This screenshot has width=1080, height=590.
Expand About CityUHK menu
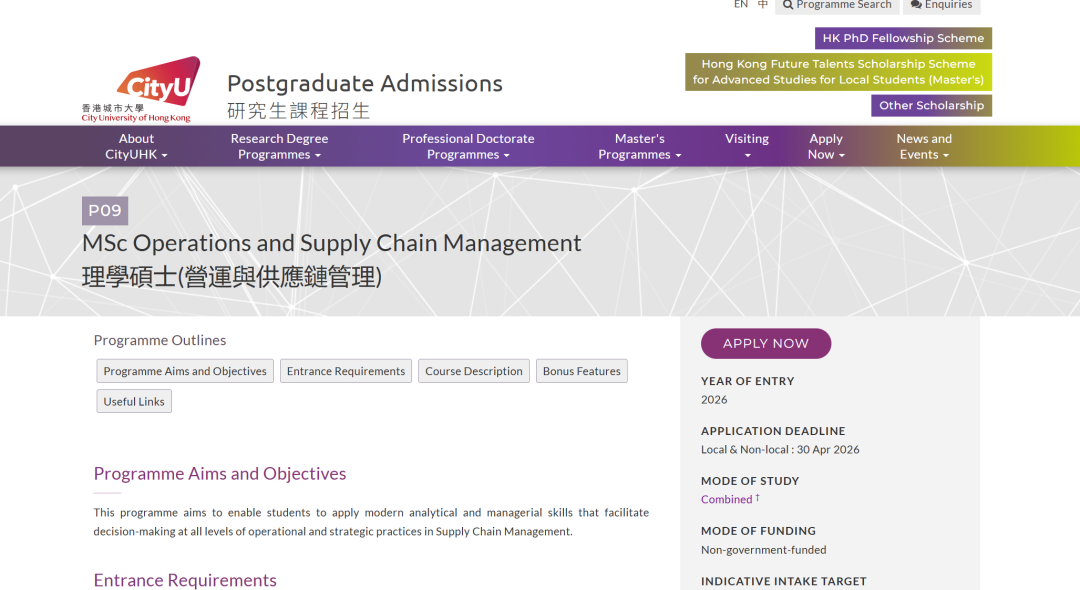click(136, 146)
